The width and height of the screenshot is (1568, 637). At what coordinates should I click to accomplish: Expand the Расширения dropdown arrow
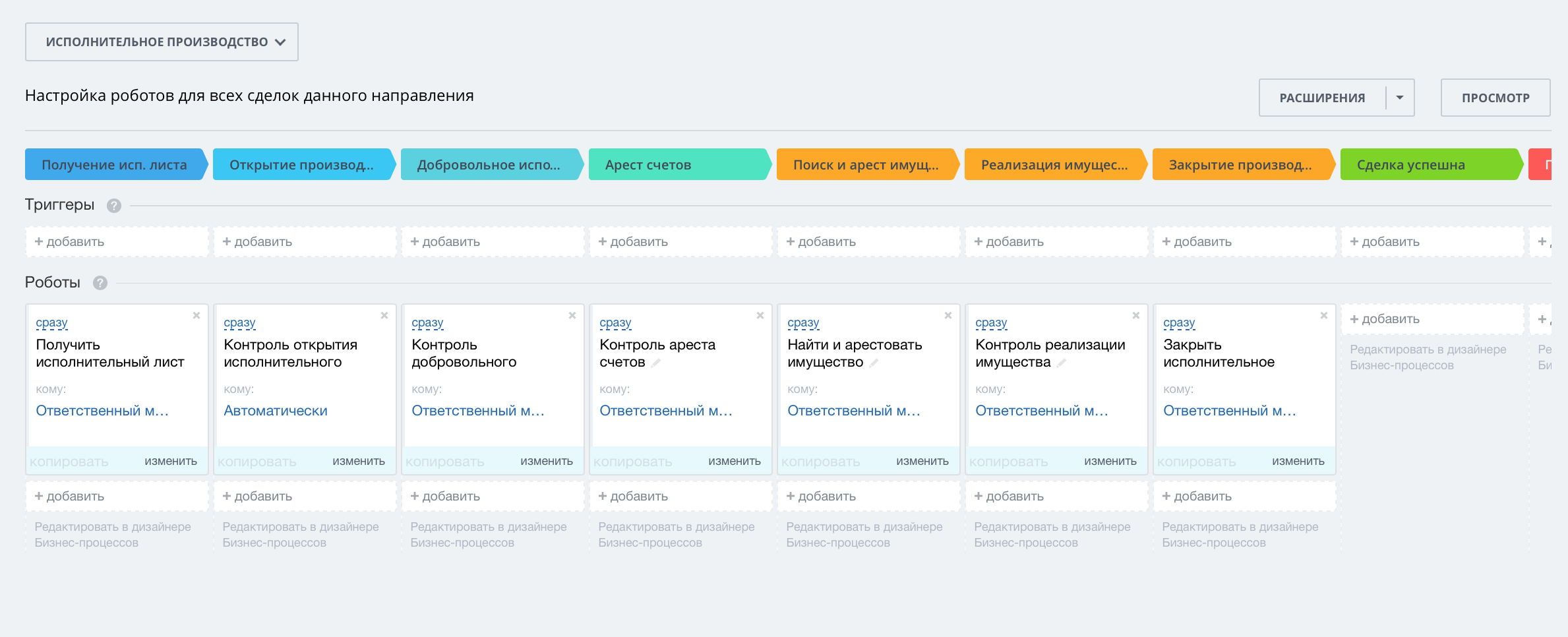click(1400, 98)
